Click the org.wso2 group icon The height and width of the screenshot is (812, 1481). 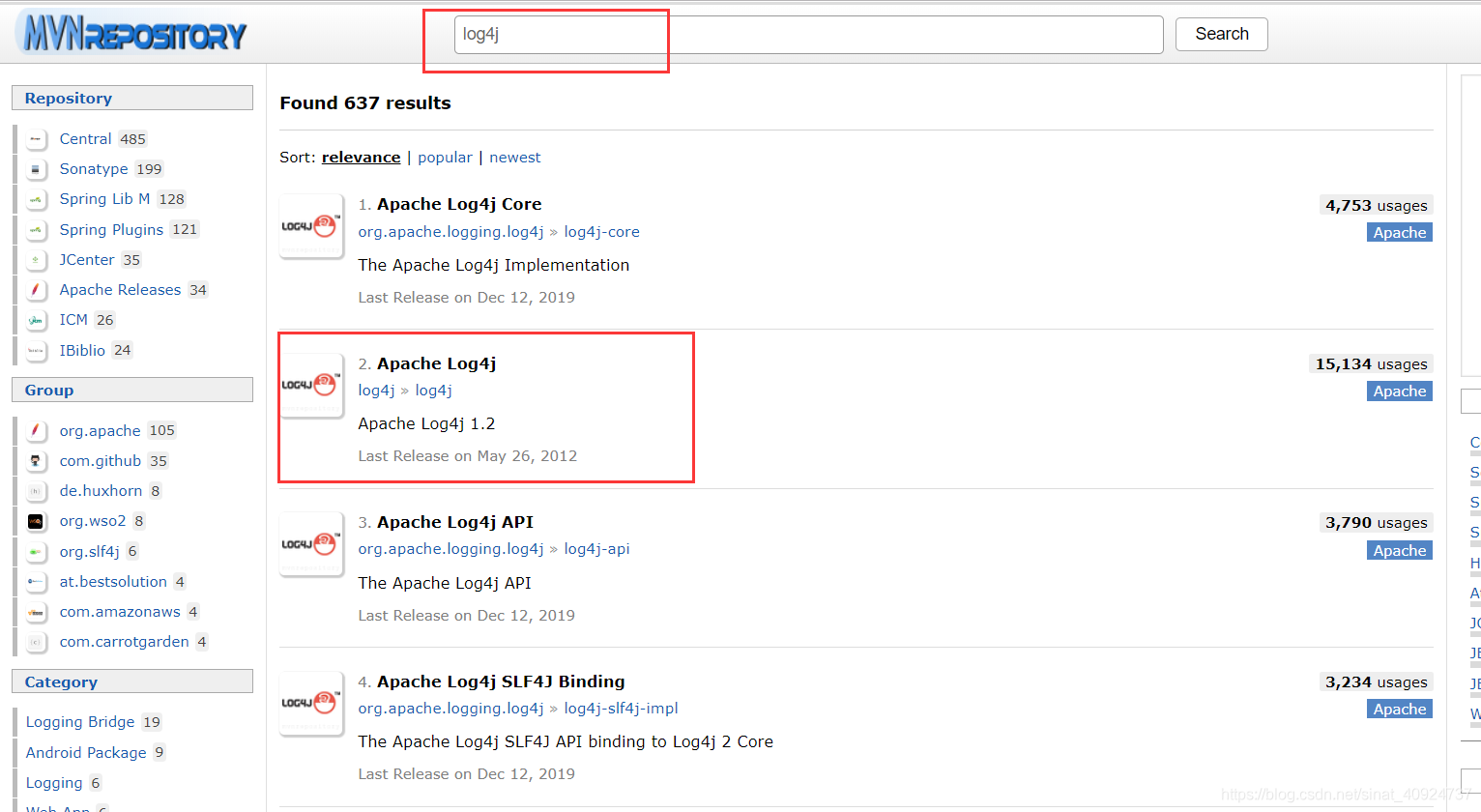pos(36,521)
